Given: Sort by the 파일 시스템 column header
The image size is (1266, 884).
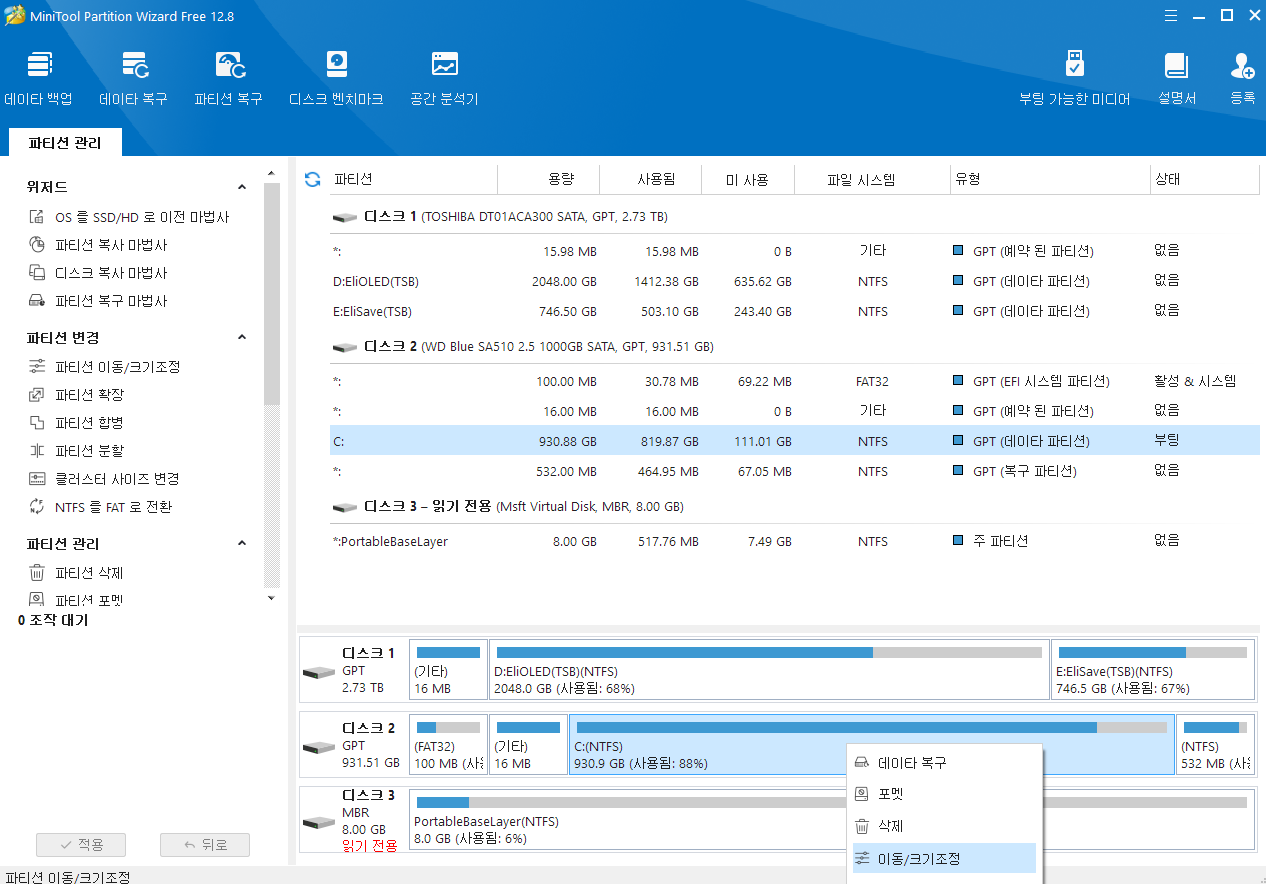Looking at the screenshot, I should click(872, 180).
